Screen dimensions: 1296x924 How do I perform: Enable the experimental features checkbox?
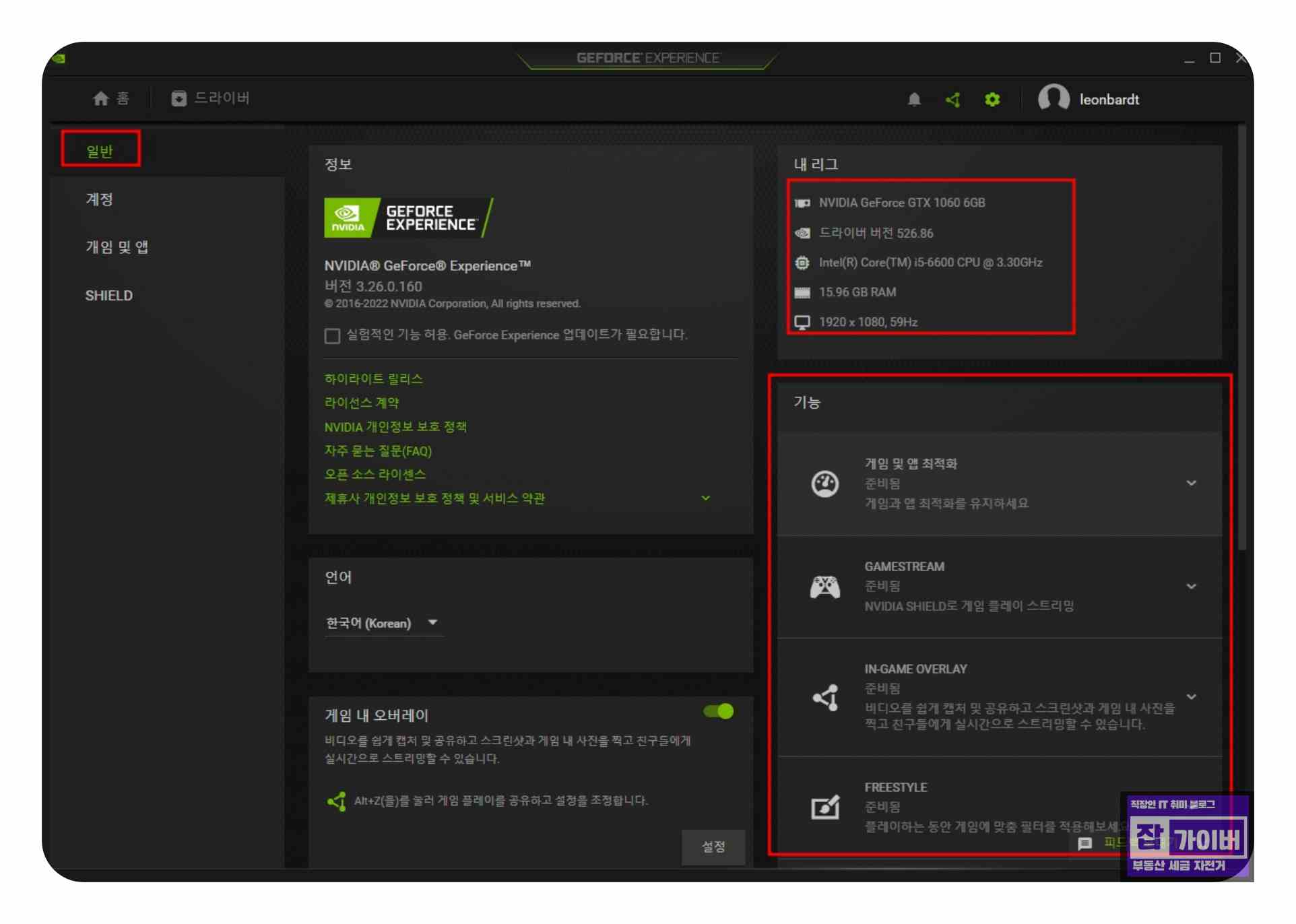[332, 335]
